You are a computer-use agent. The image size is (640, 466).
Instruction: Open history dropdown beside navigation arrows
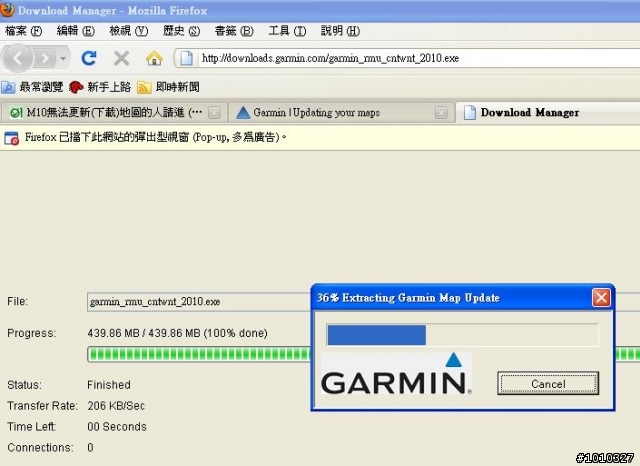(x=63, y=58)
